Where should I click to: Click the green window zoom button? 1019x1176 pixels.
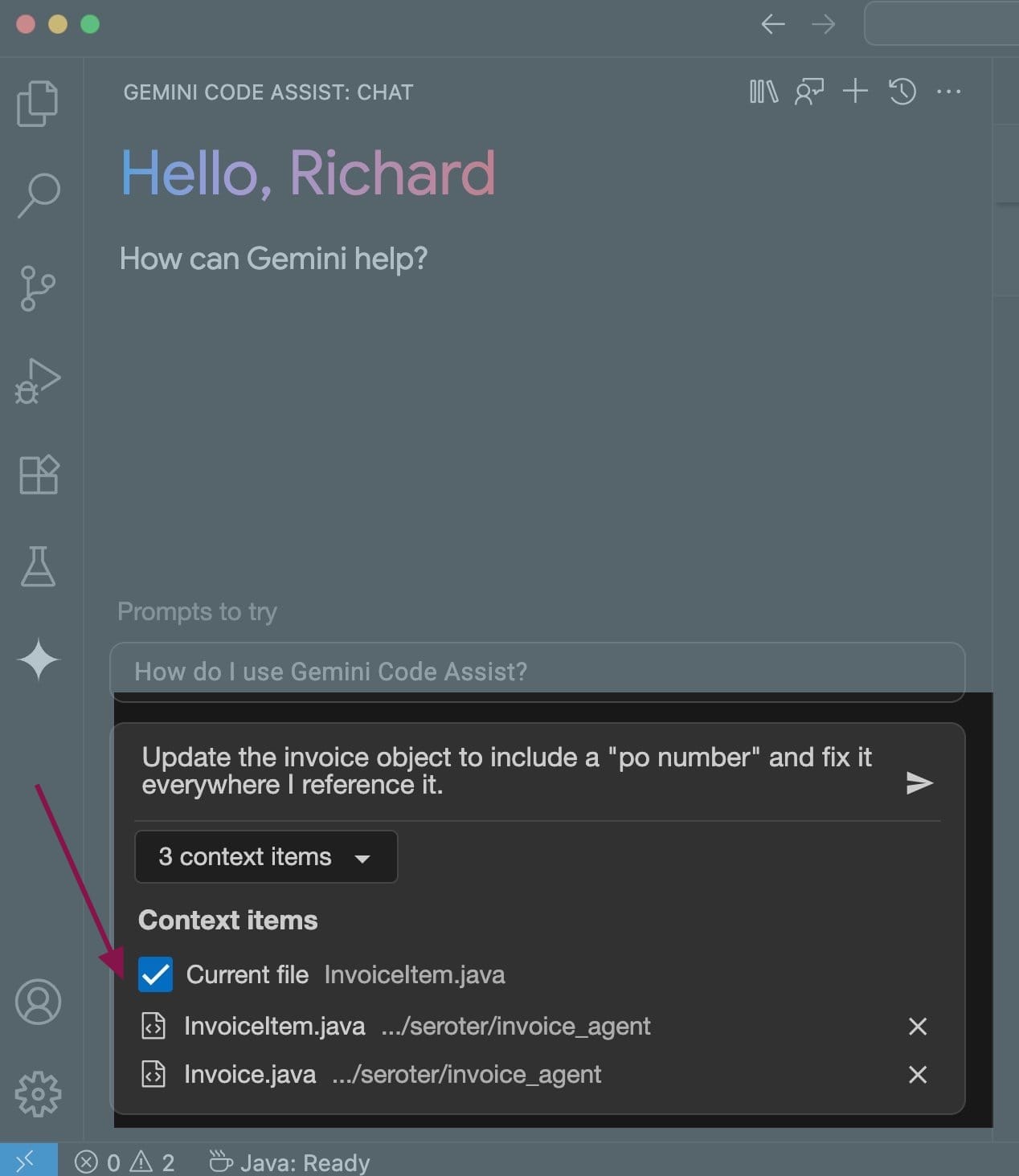90,24
